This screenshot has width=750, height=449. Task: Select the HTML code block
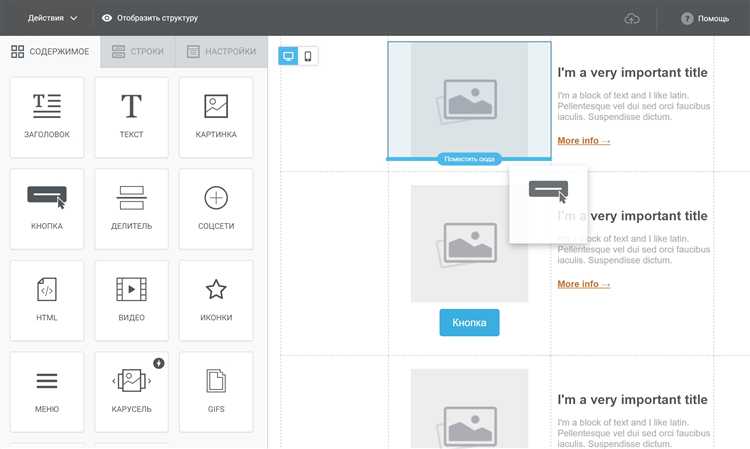[x=47, y=301]
